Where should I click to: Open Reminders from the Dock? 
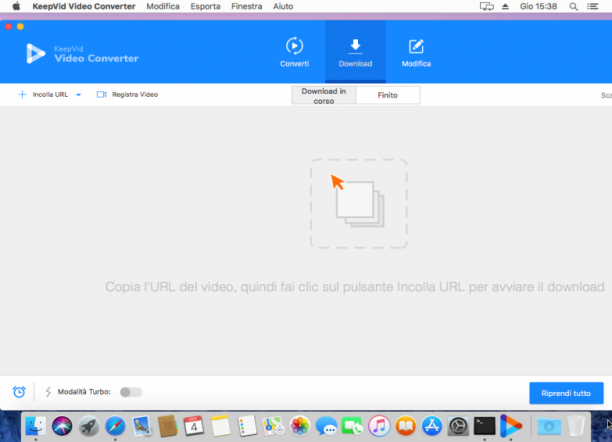(247, 426)
